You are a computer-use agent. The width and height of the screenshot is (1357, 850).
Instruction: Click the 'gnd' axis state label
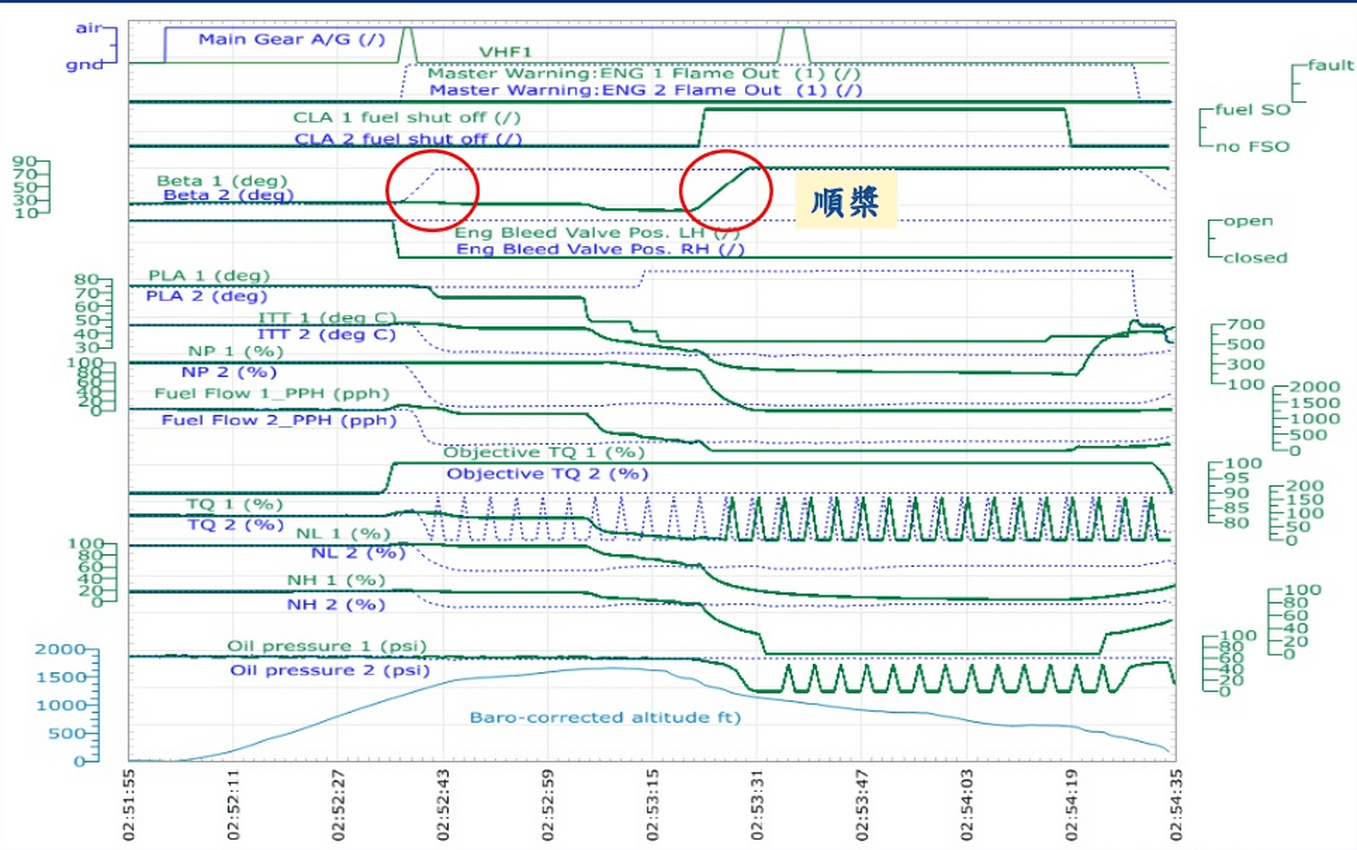83,64
